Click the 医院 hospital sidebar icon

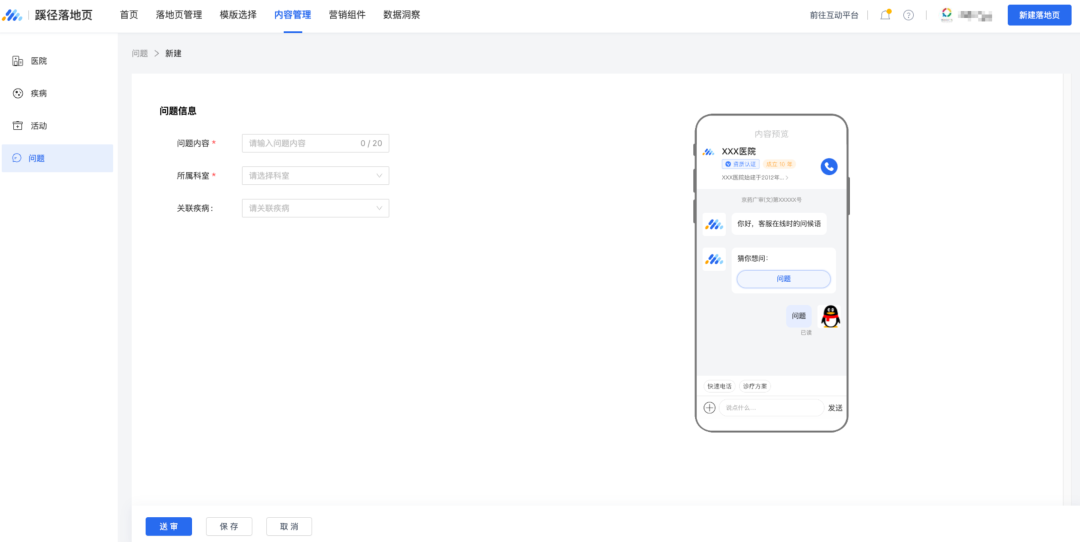(17, 61)
